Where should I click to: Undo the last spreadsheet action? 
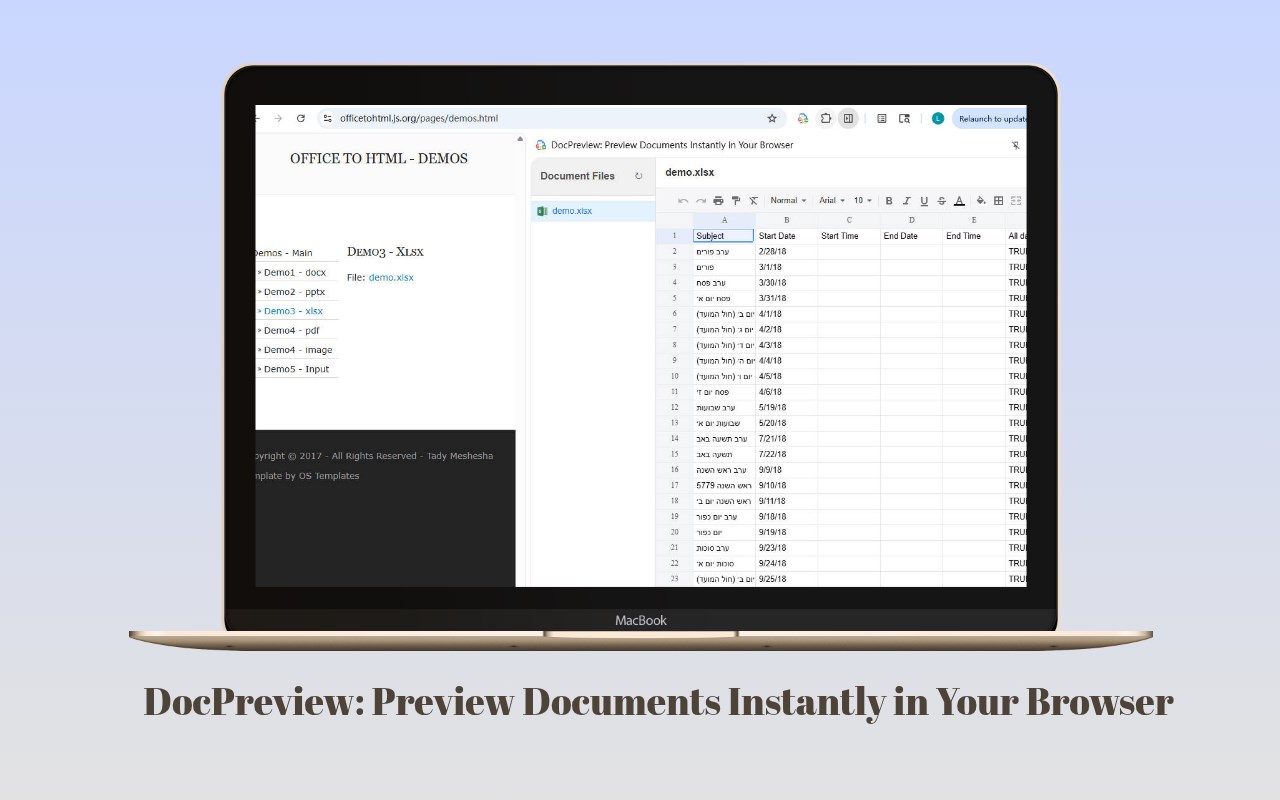point(683,201)
